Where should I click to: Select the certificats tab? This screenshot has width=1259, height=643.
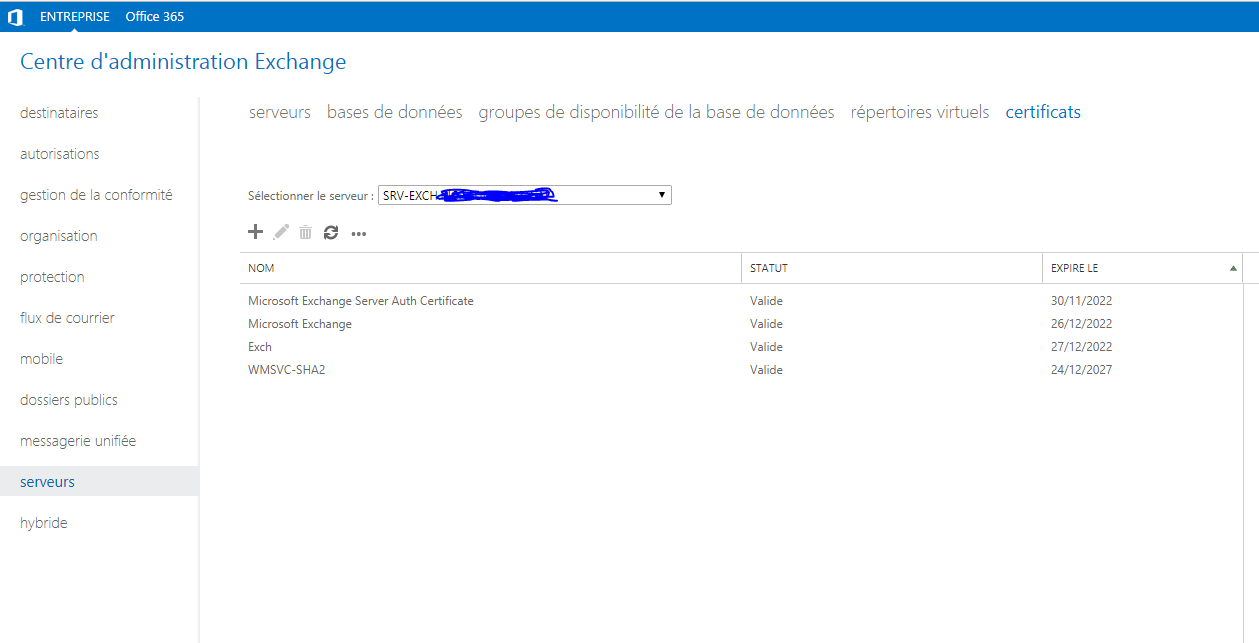tap(1043, 112)
